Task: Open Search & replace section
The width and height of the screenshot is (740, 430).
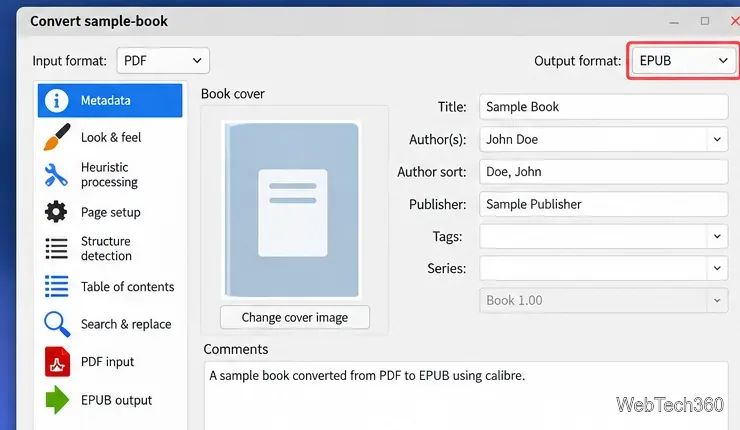Action: click(110, 324)
